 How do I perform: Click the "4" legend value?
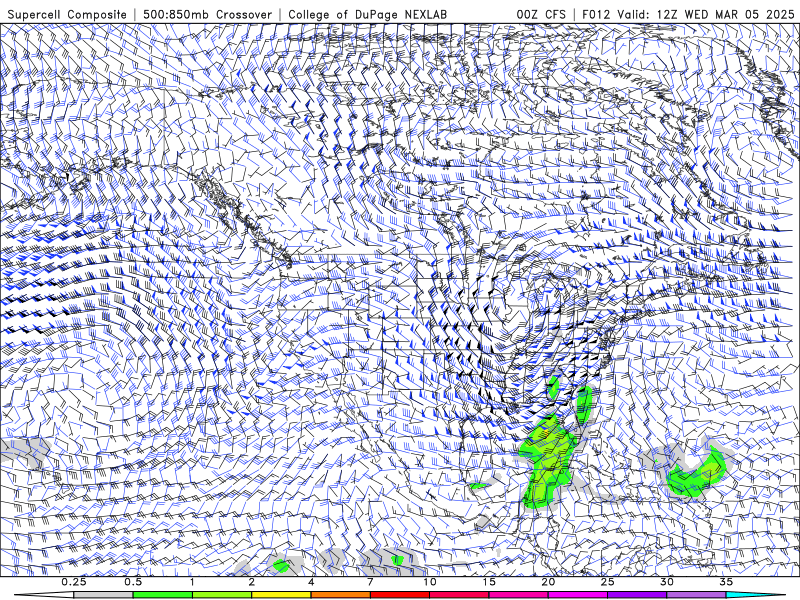[x=311, y=582]
